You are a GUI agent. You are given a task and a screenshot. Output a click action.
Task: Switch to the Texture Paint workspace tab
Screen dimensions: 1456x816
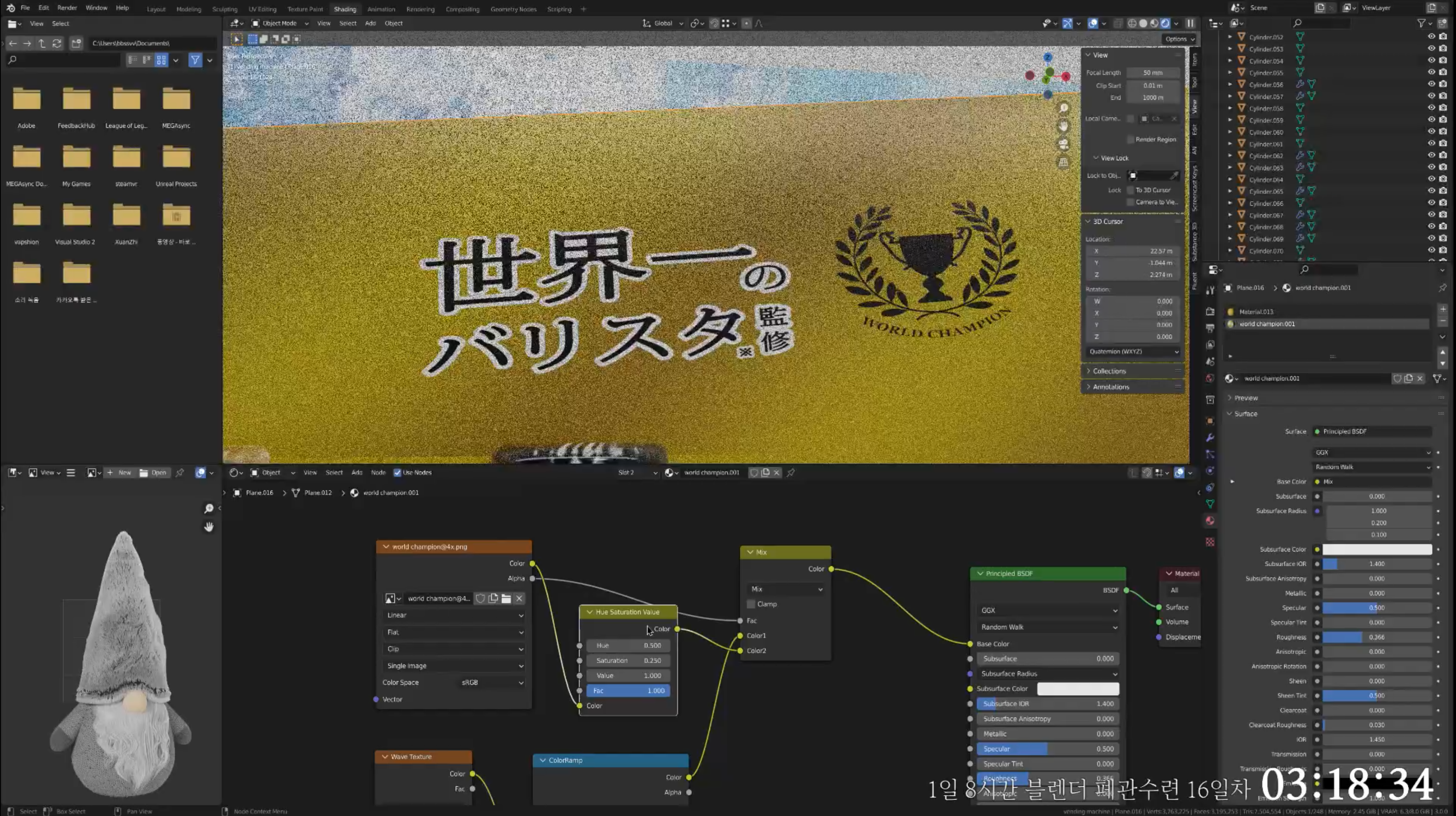click(305, 9)
